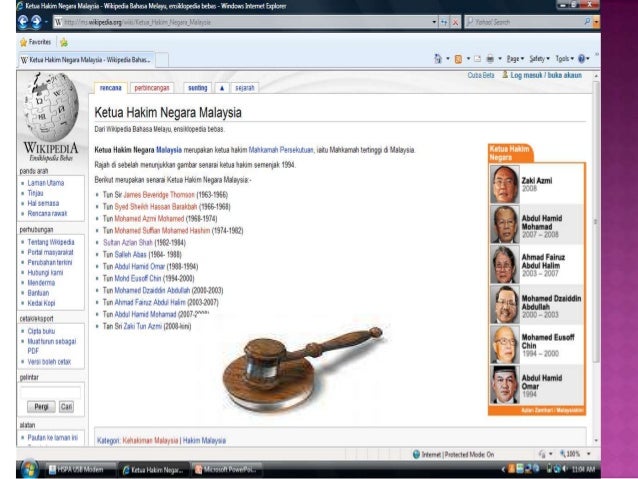This screenshot has height=479, width=638.
Task: Click the red Stop loading icon
Action: [455, 22]
